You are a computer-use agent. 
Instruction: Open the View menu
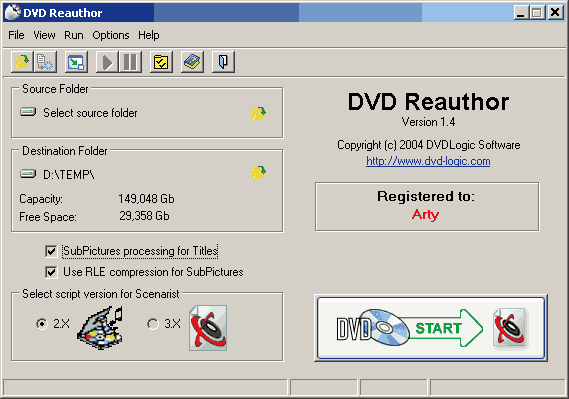point(44,35)
